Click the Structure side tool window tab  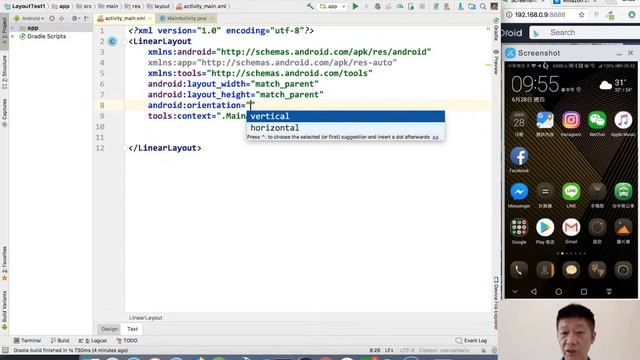[4, 72]
